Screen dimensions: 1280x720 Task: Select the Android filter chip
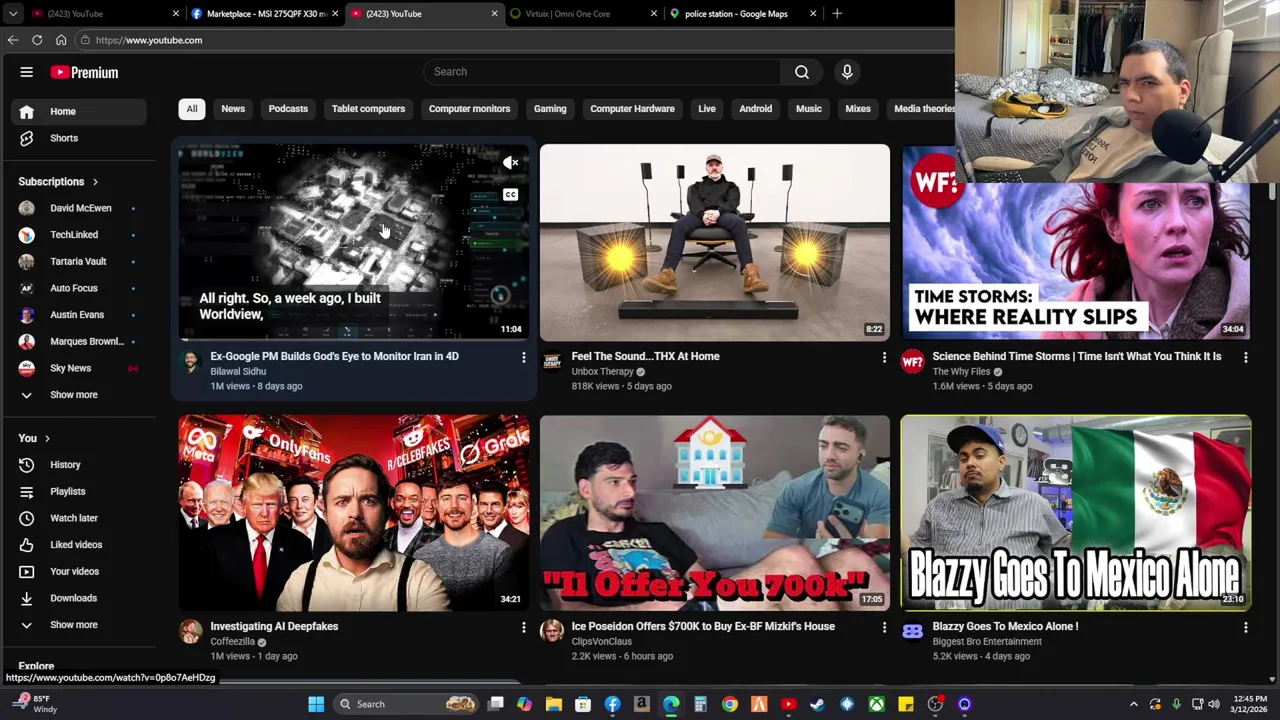point(755,108)
